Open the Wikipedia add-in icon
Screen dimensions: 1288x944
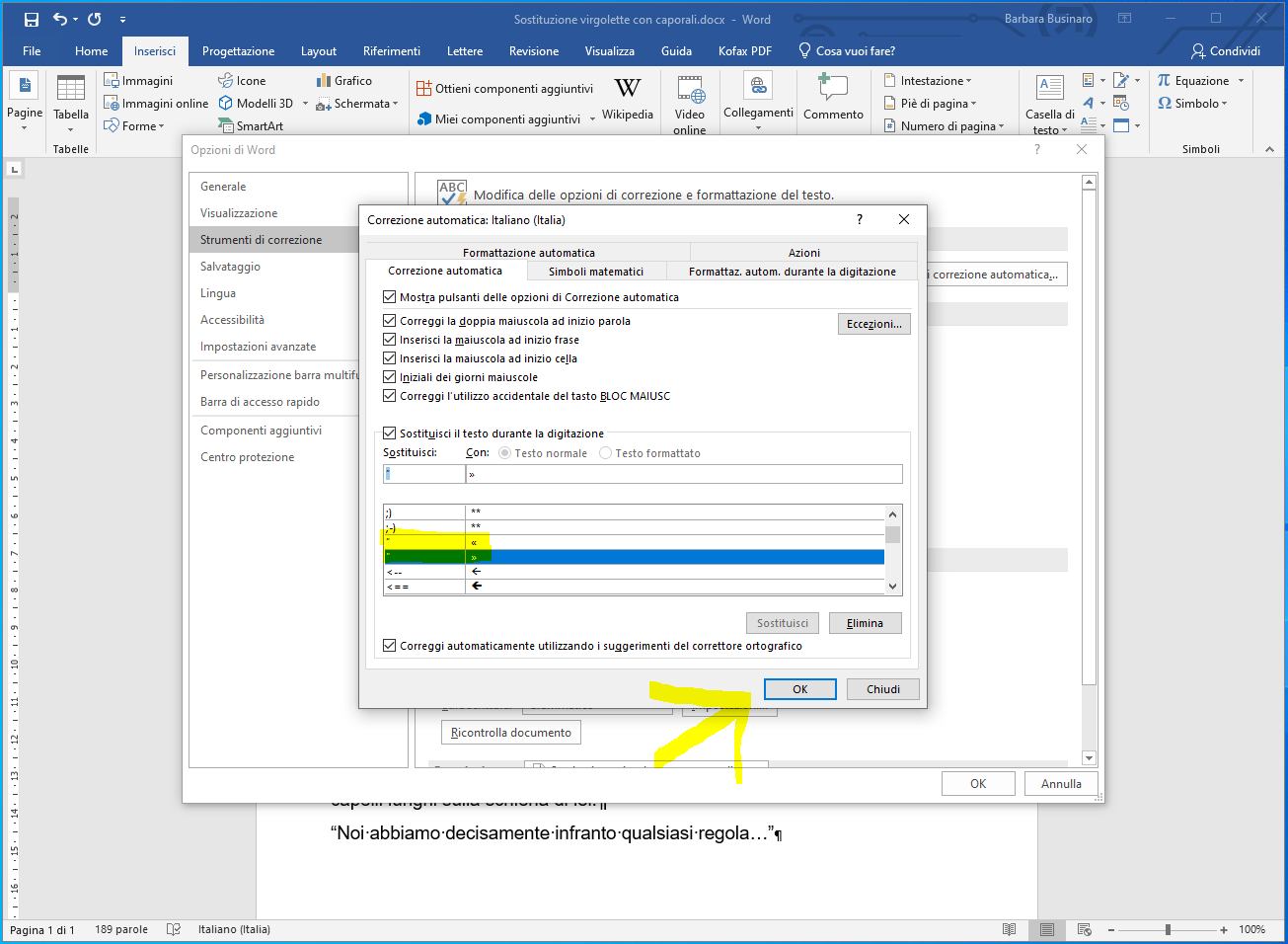point(627,89)
